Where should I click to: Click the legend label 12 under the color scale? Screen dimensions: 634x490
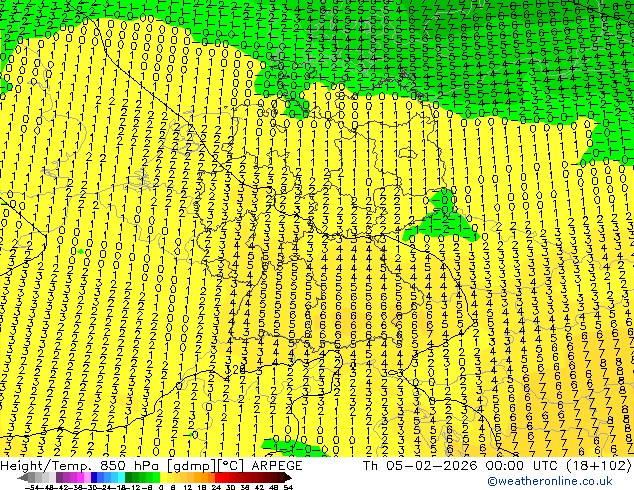[188, 488]
